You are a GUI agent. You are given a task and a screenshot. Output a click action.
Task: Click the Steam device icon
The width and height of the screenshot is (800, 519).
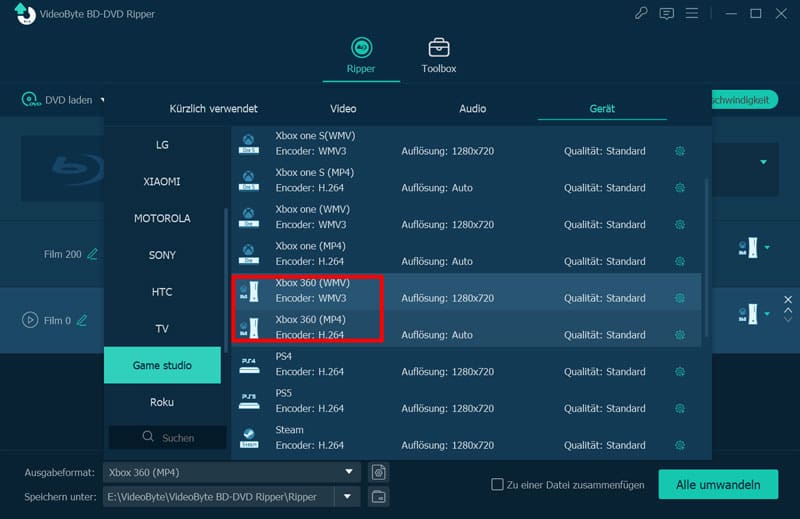[x=248, y=438]
